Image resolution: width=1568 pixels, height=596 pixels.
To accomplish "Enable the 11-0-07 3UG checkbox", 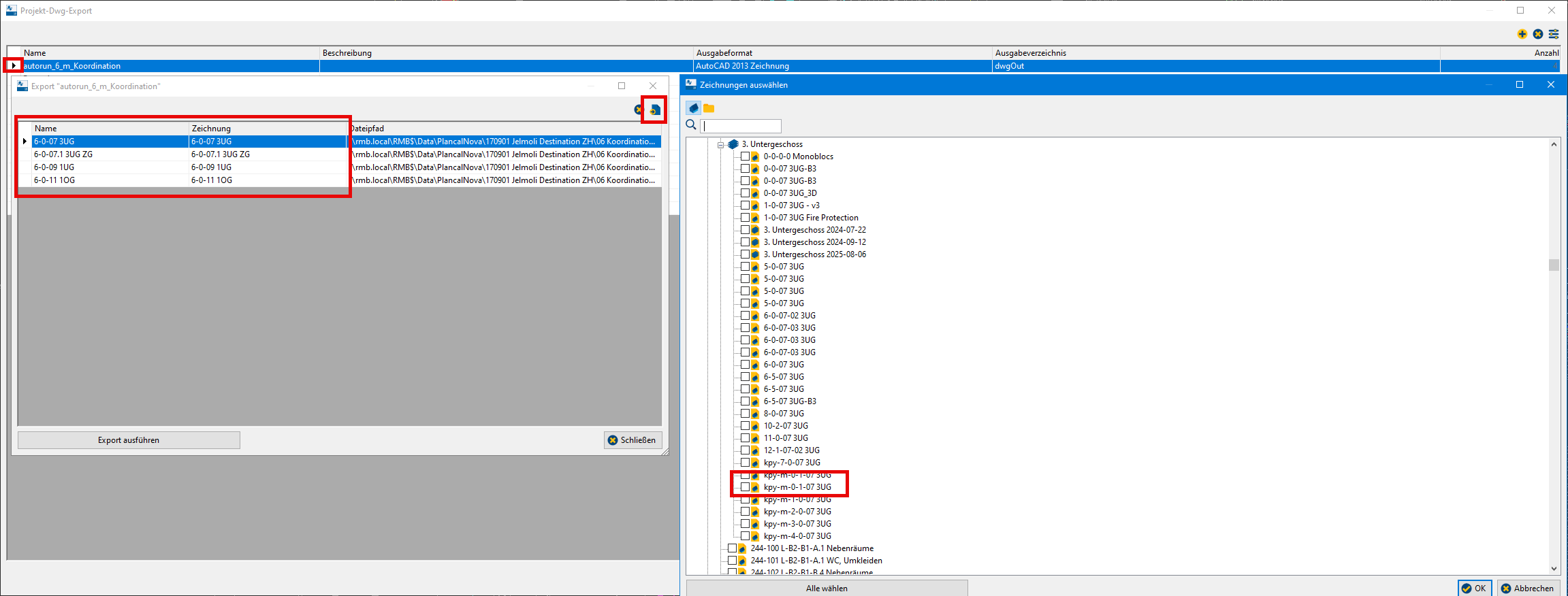I will [745, 438].
